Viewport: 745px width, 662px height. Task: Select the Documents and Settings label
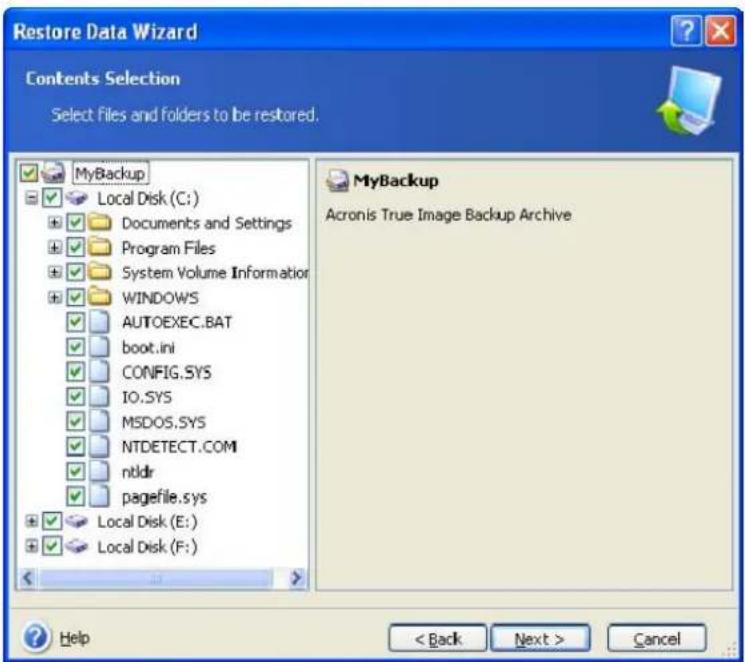[x=207, y=223]
